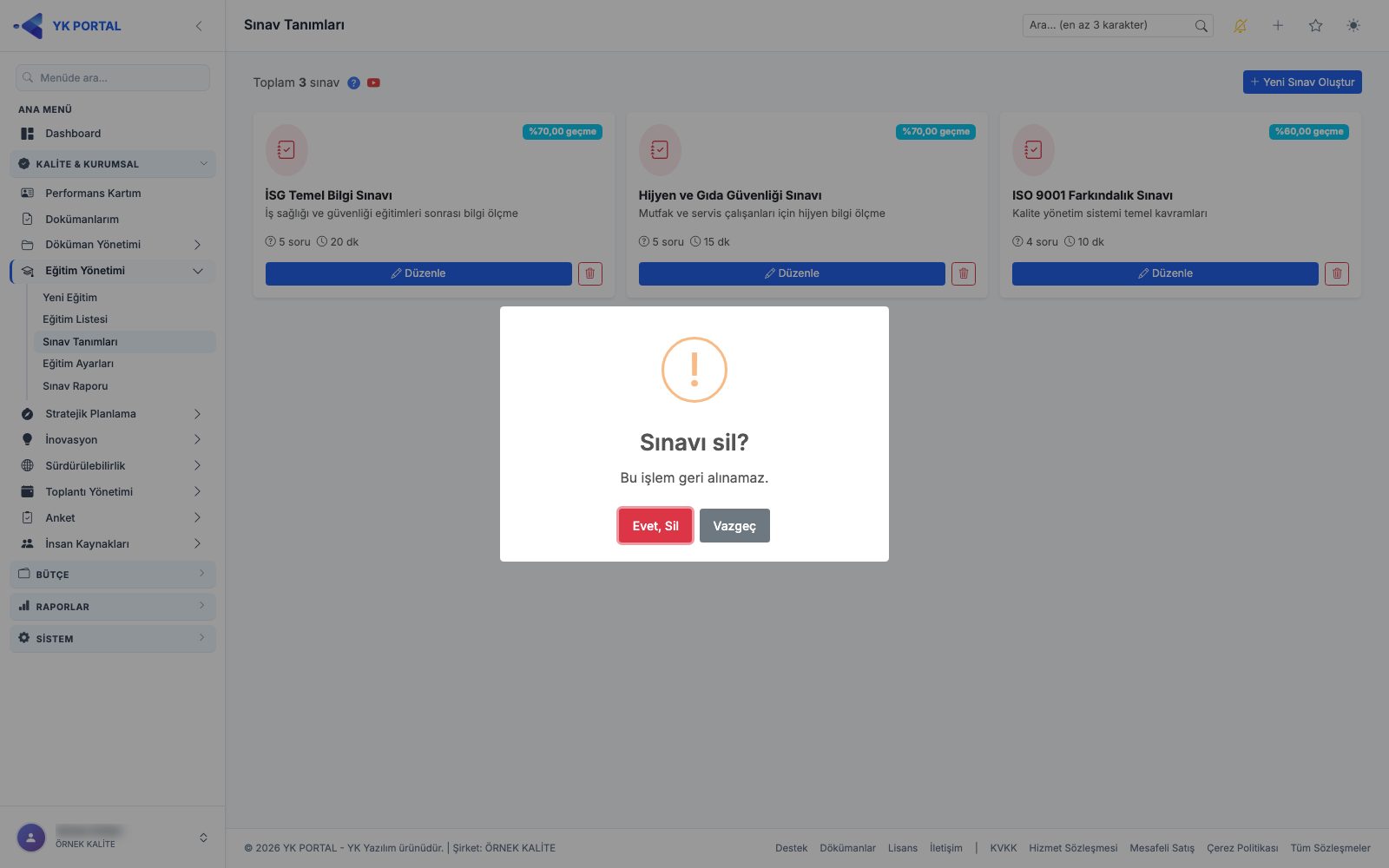Click trash icon for ISO 9001 Farkındalık Sınavı
This screenshot has height=868, width=1389.
click(1337, 273)
